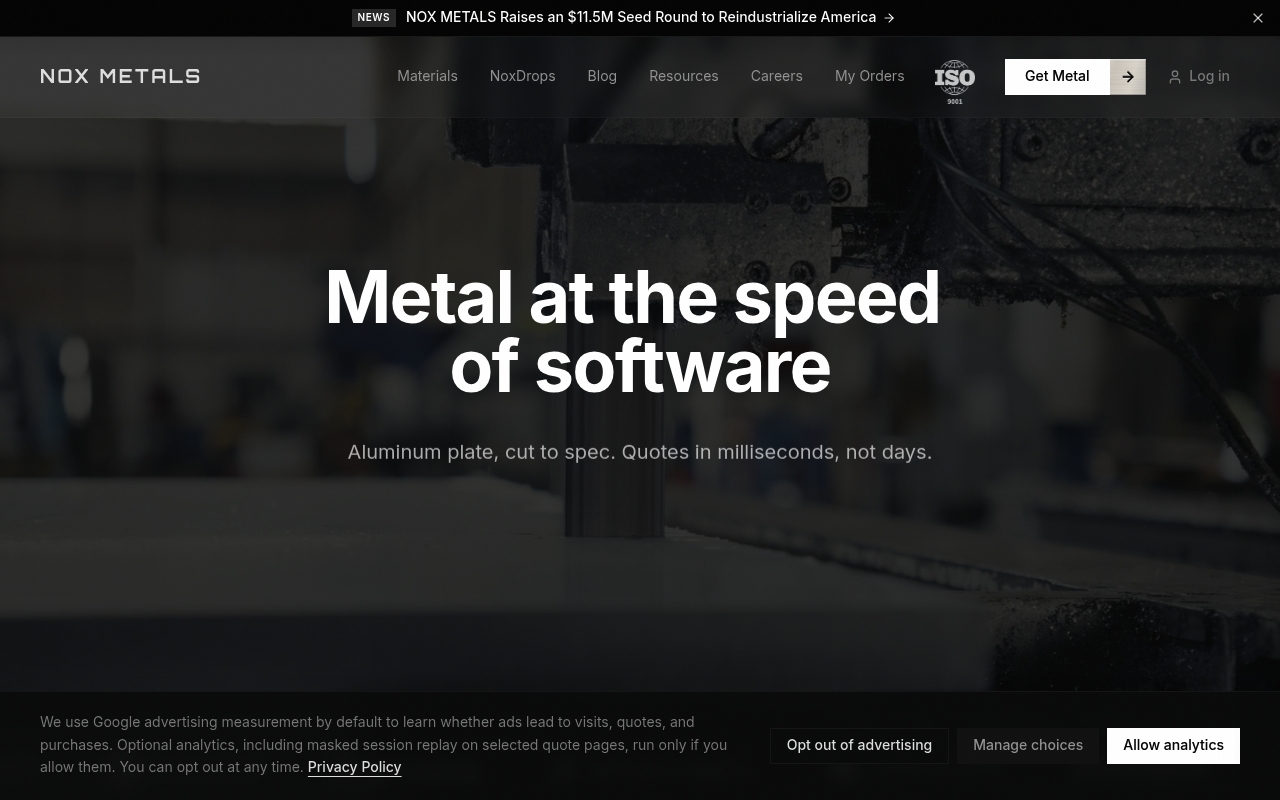Image resolution: width=1280 pixels, height=800 pixels.
Task: Open Manage choices for cookies
Action: tap(1028, 745)
